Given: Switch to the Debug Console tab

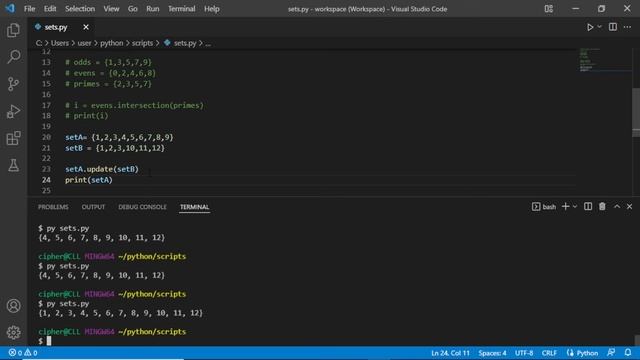Looking at the screenshot, I should [142, 207].
